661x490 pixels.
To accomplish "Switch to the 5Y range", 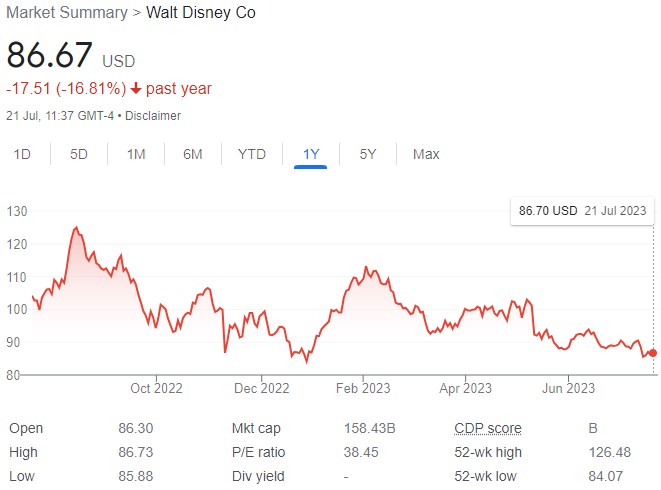I will (x=368, y=154).
